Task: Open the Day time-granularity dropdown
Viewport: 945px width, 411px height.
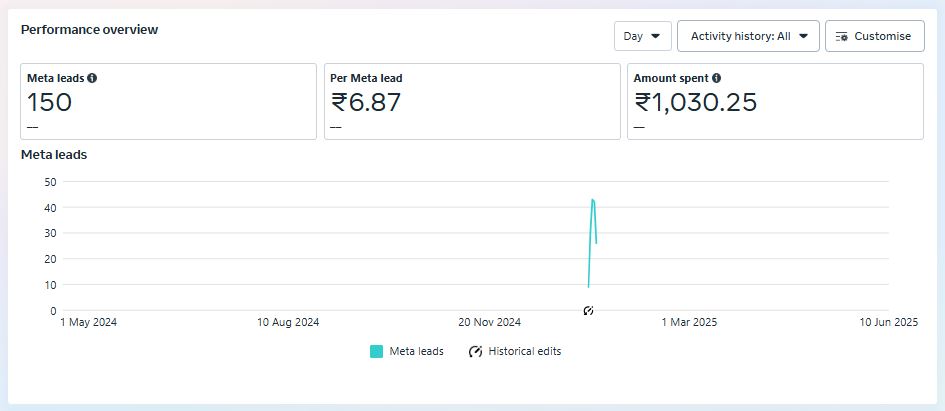Action: pos(642,36)
